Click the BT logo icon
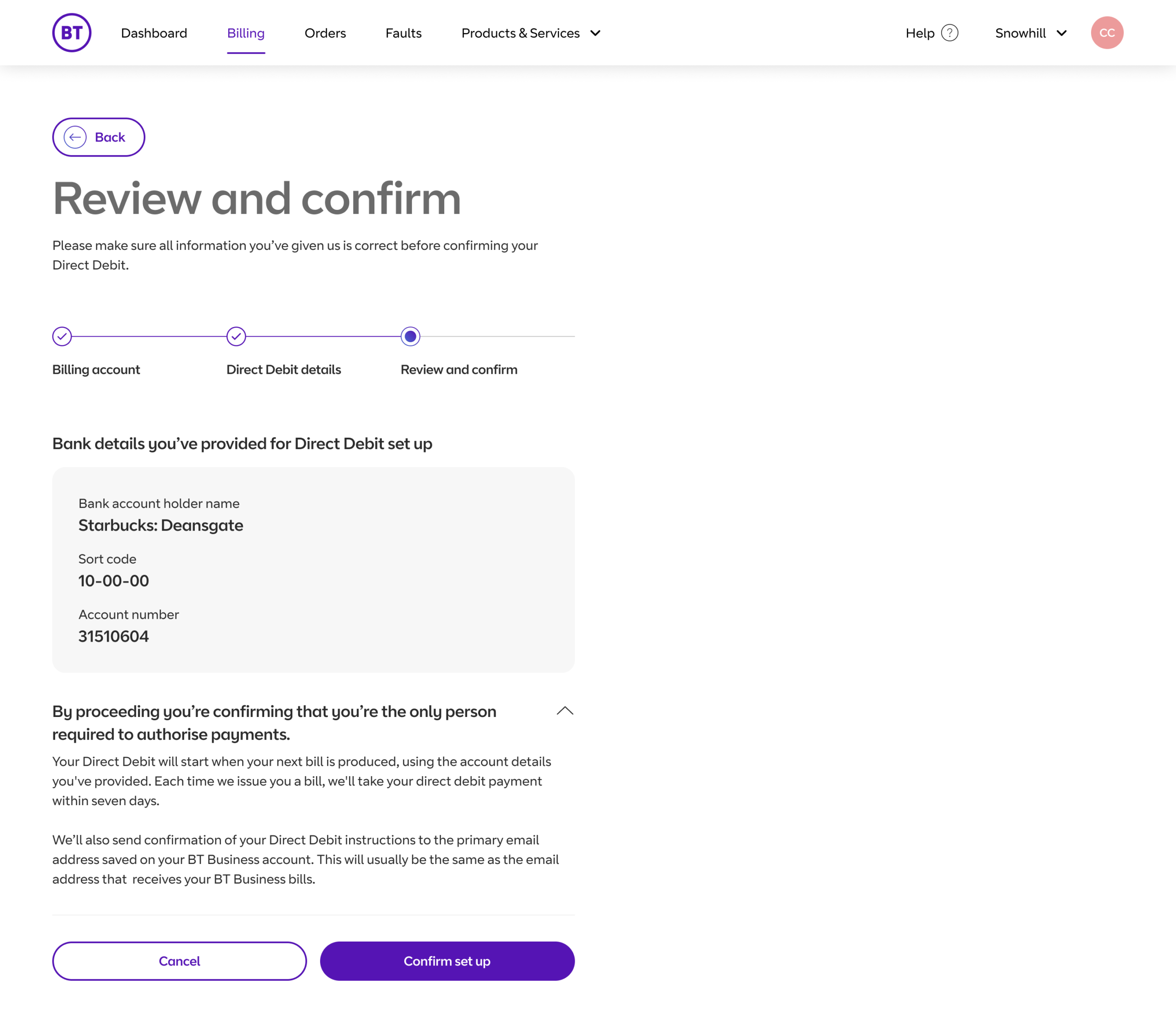The height and width of the screenshot is (1033, 1176). pos(72,33)
